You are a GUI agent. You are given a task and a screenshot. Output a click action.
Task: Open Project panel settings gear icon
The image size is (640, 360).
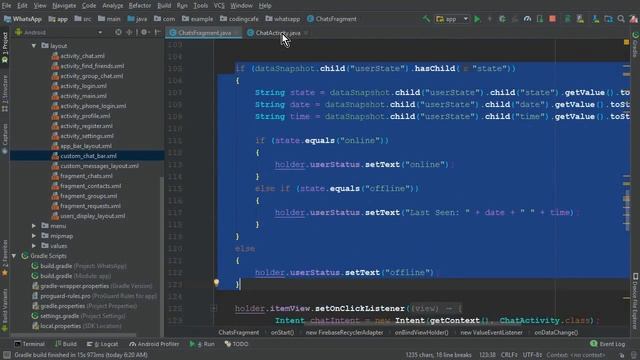pos(144,32)
